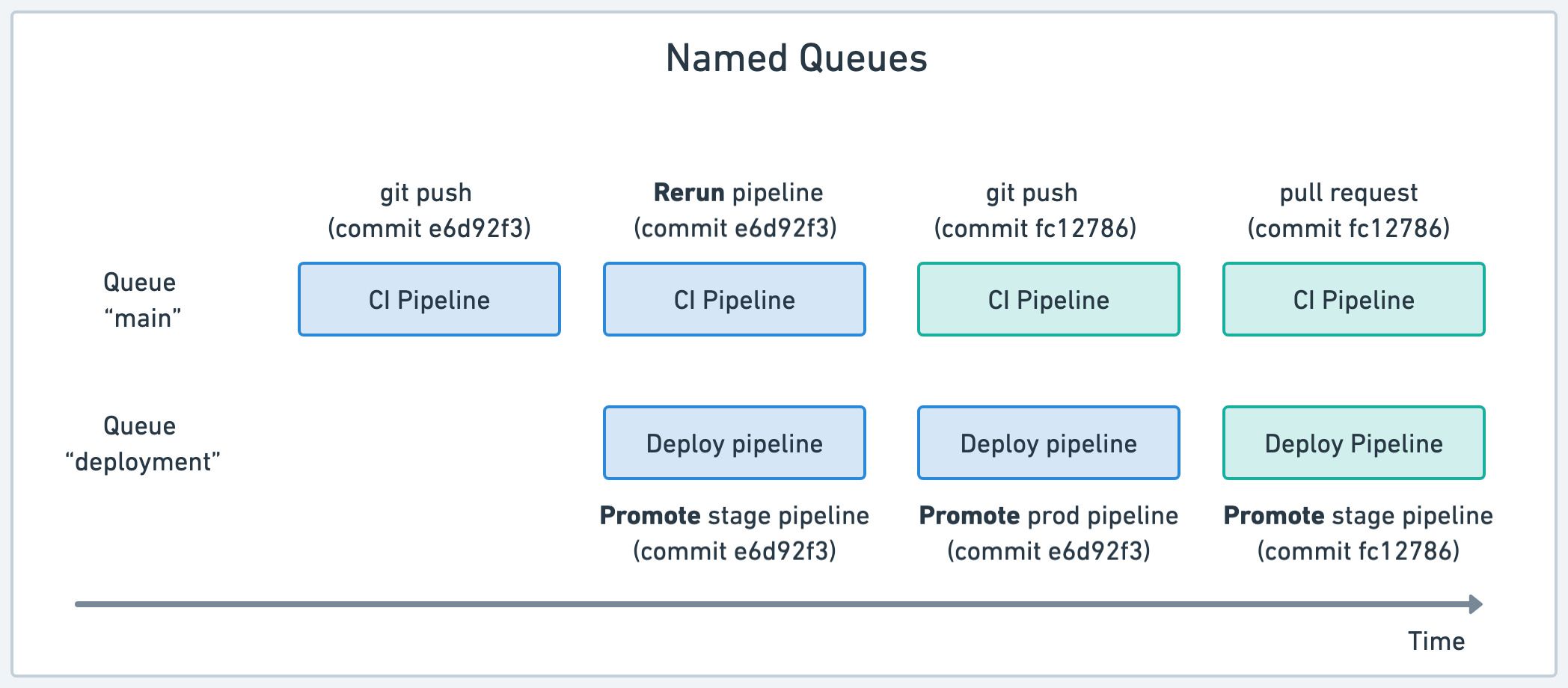
Task: Click the pull request (commit fc12786) caption
Action: pos(1349,210)
